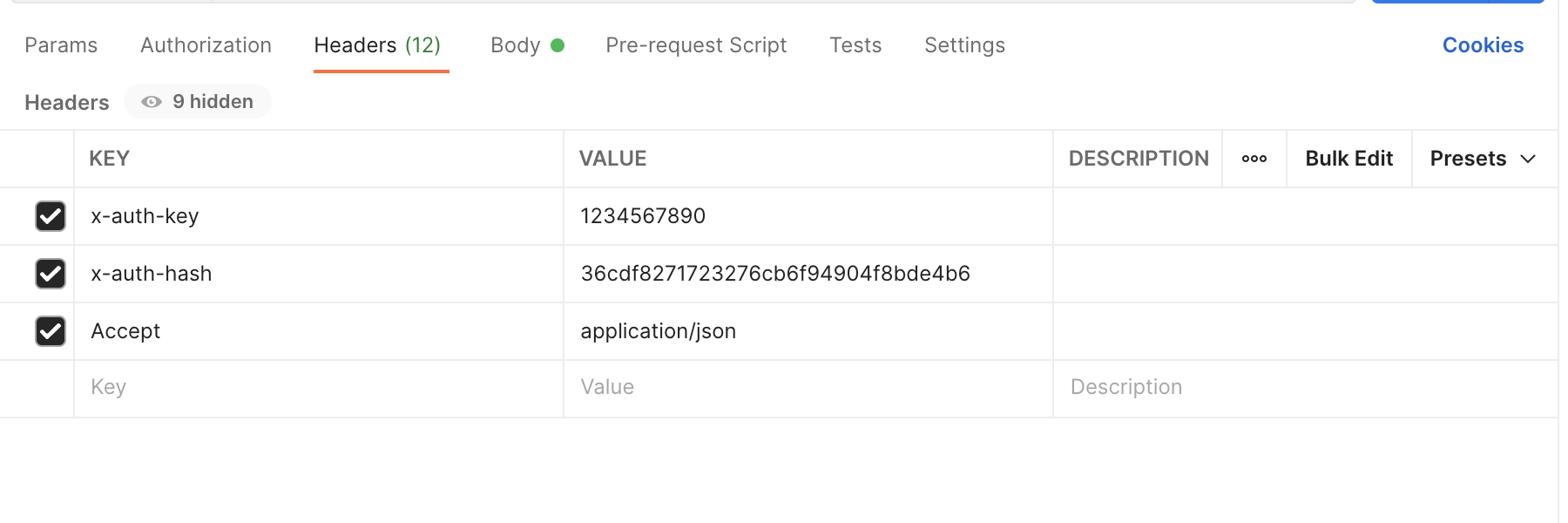Uncheck the x-auth-key header checkbox
Screen dimensions: 1568x523
pos(51,216)
